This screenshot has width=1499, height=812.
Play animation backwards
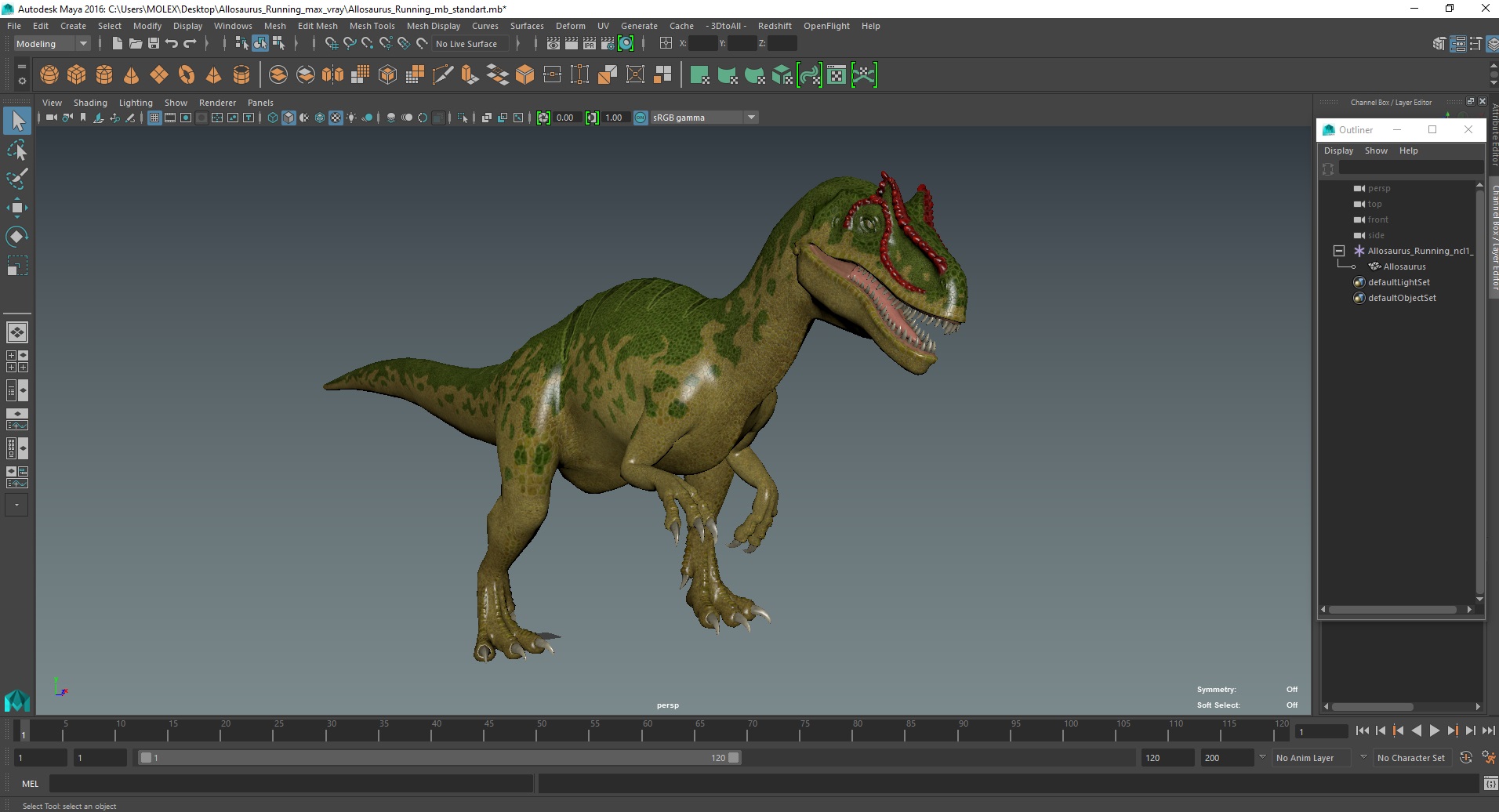[1416, 730]
